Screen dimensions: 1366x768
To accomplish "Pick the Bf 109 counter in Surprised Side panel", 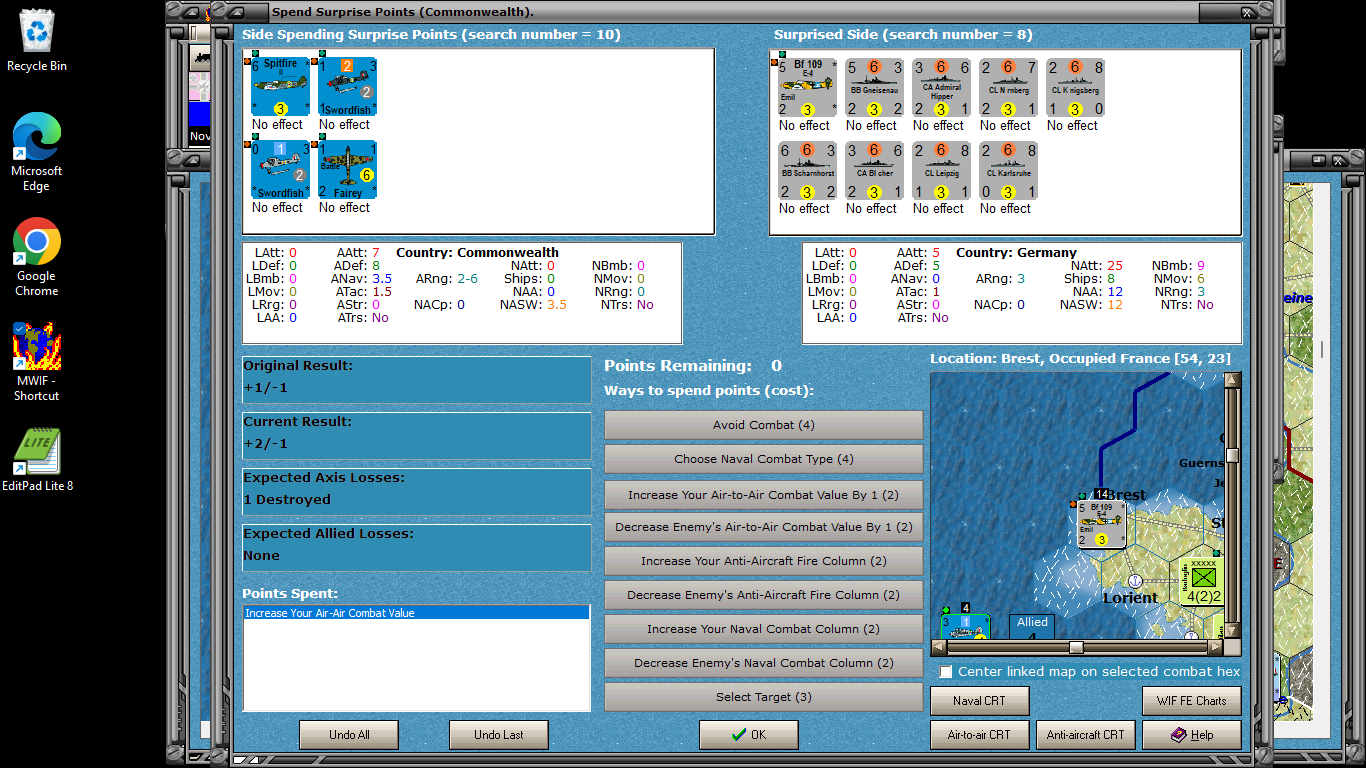I will click(807, 88).
